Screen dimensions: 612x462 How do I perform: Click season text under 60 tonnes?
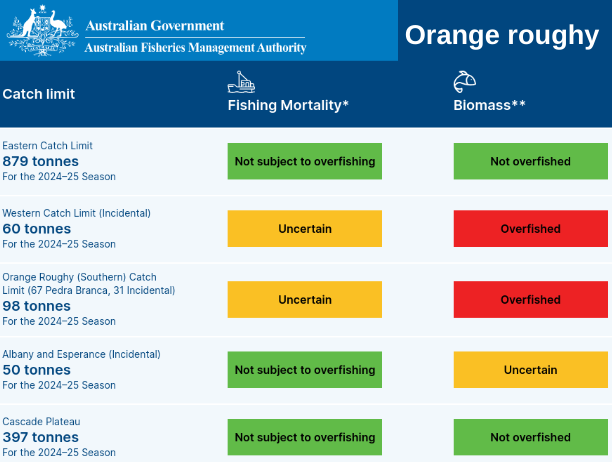pos(59,244)
